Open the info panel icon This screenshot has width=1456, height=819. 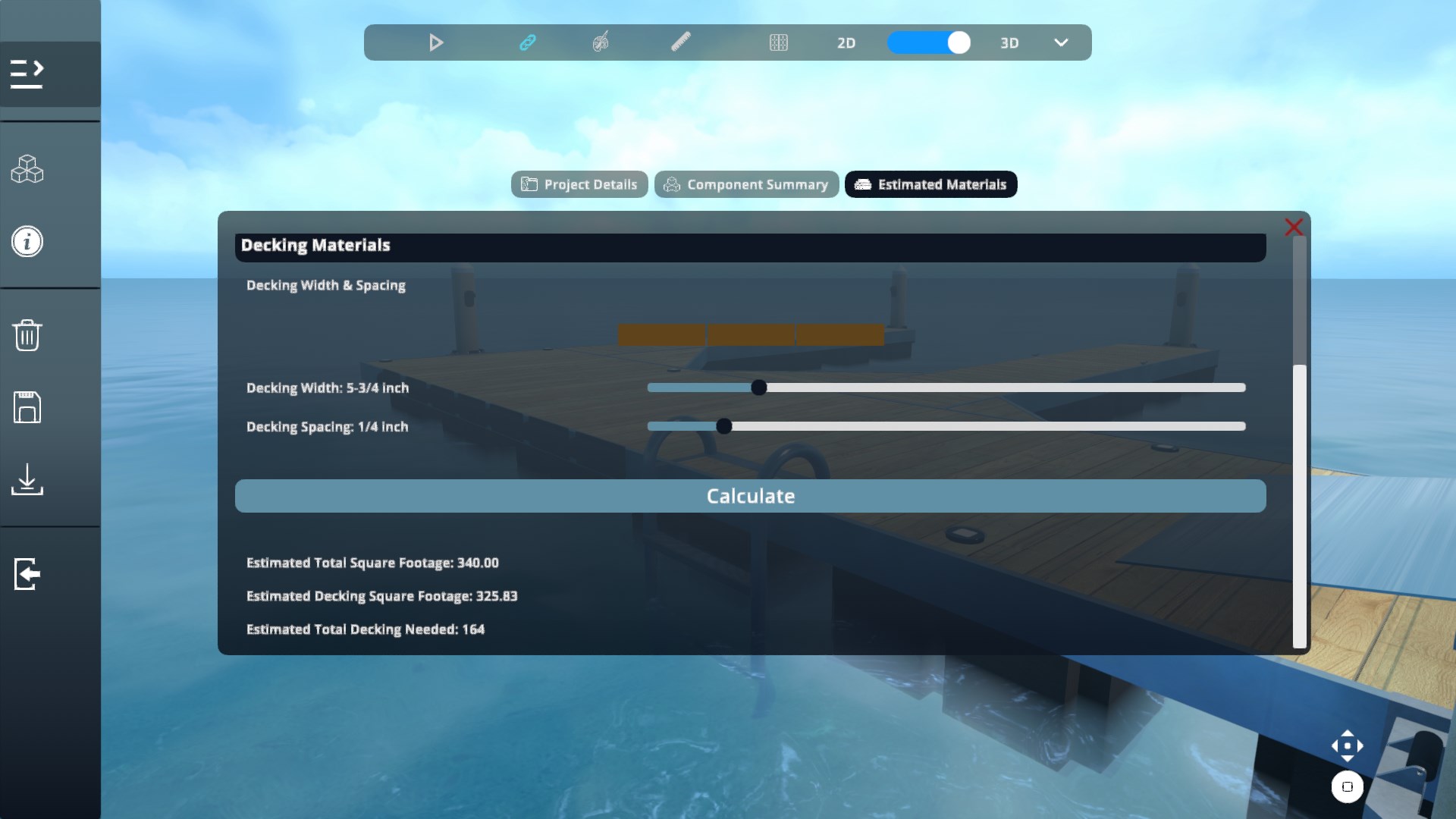[x=27, y=242]
